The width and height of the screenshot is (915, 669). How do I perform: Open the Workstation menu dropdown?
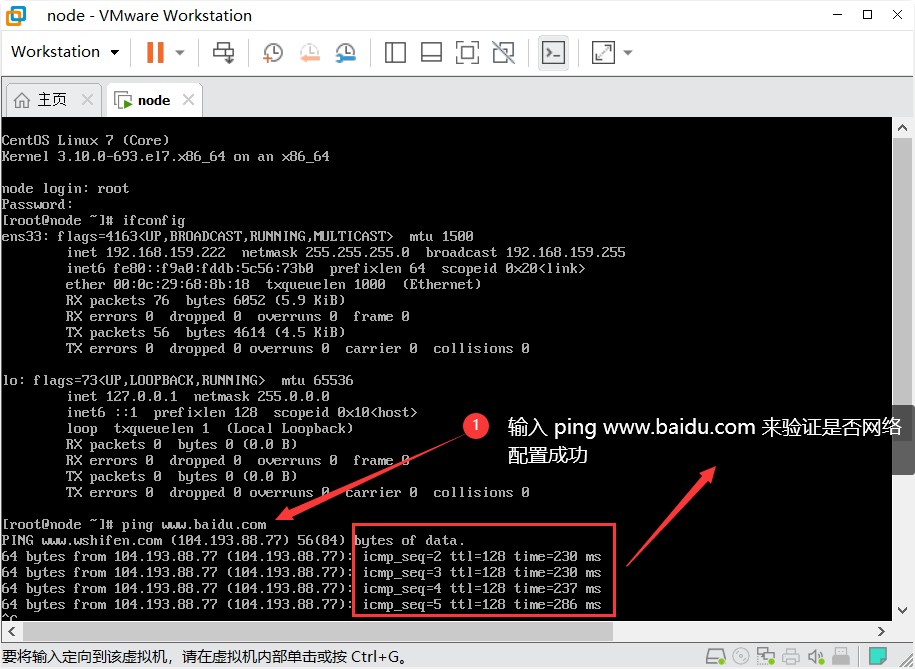(x=65, y=52)
